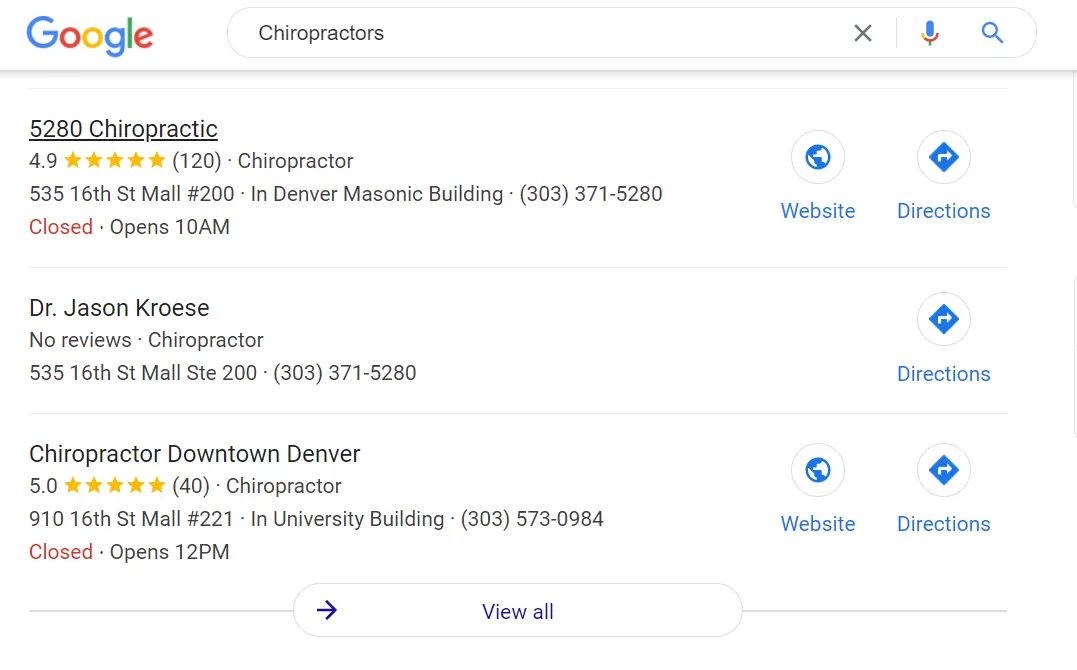The height and width of the screenshot is (670, 1077).
Task: Open Chiropractor Downtown Denver website globe icon
Action: [818, 470]
